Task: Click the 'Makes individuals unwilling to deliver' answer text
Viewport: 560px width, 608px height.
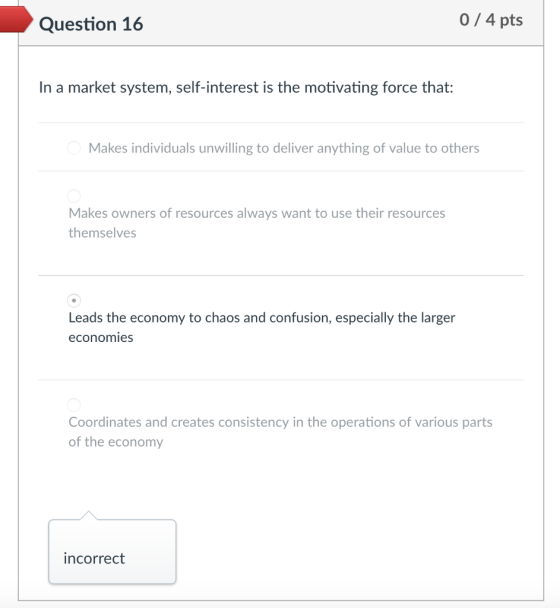Action: pyautogui.click(x=284, y=148)
